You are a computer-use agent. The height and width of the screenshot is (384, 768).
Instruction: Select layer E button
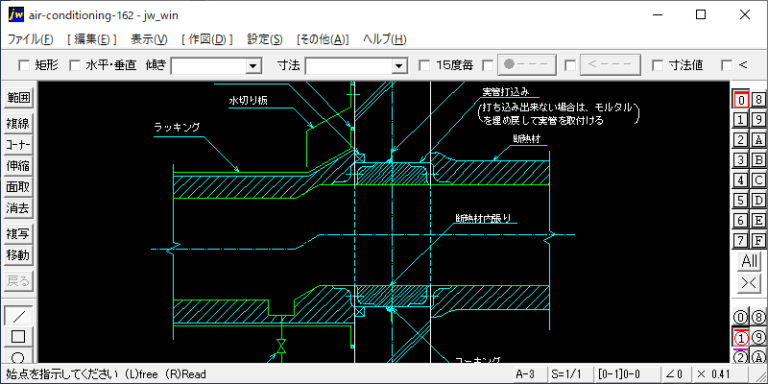[x=759, y=220]
